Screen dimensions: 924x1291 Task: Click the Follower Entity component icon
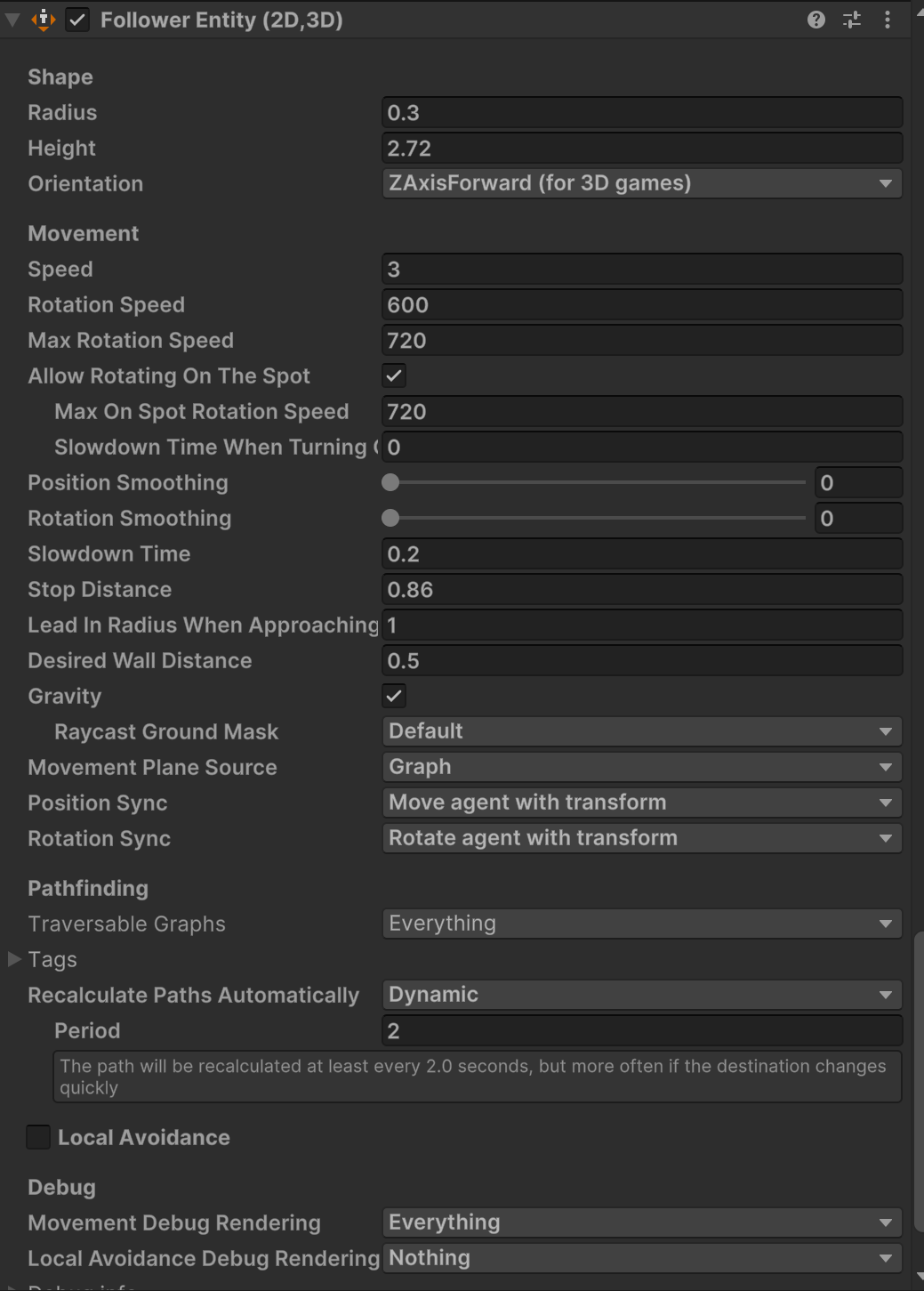click(x=44, y=20)
